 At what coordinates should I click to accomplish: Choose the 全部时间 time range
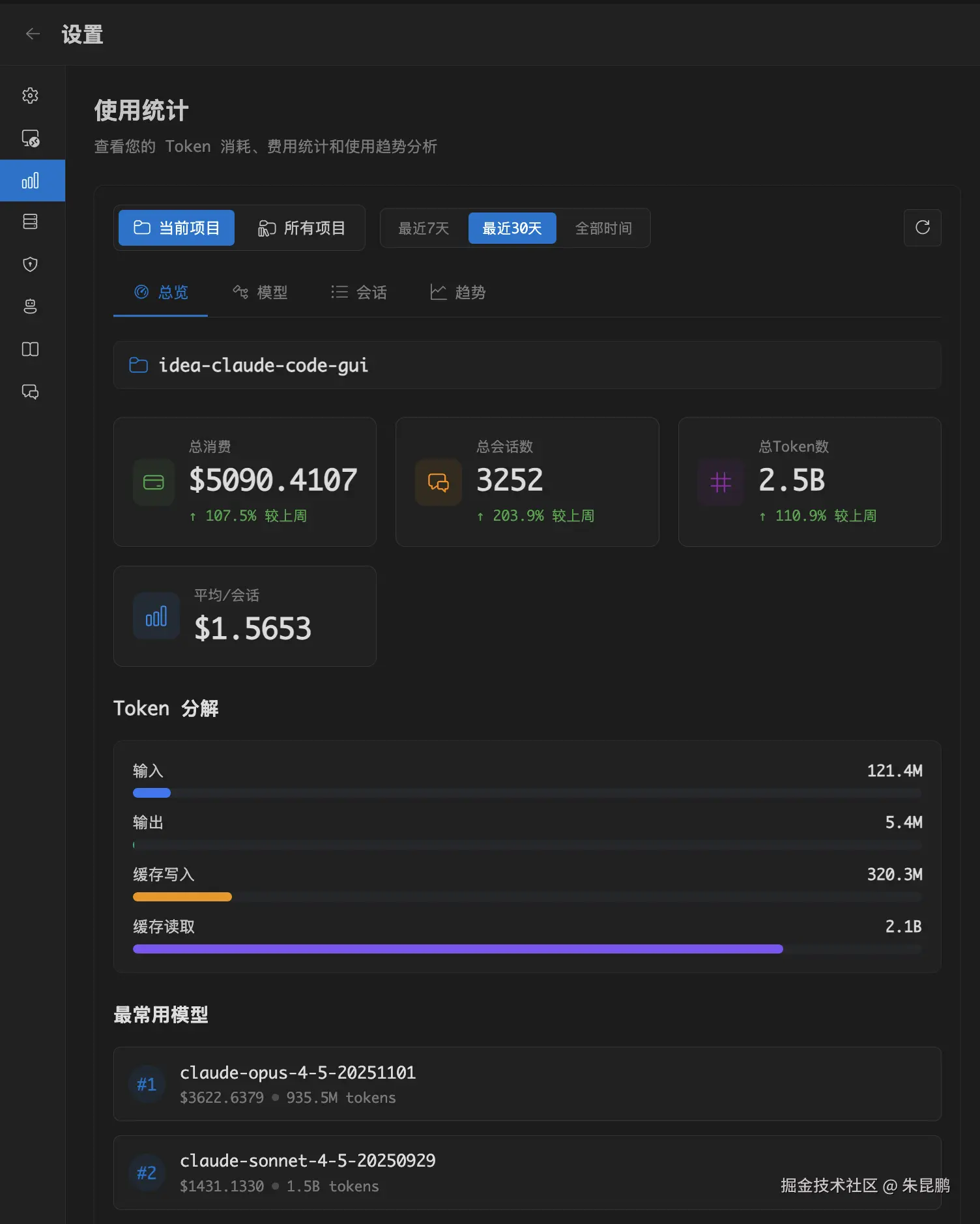603,228
